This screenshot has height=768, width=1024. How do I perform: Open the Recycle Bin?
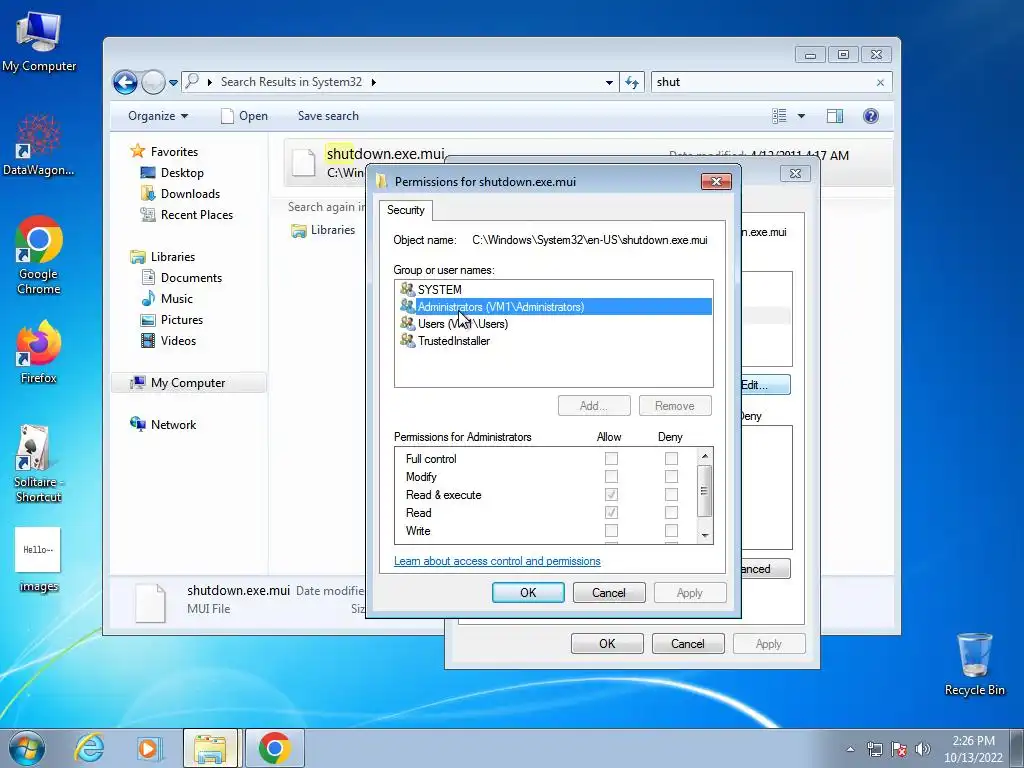click(974, 664)
